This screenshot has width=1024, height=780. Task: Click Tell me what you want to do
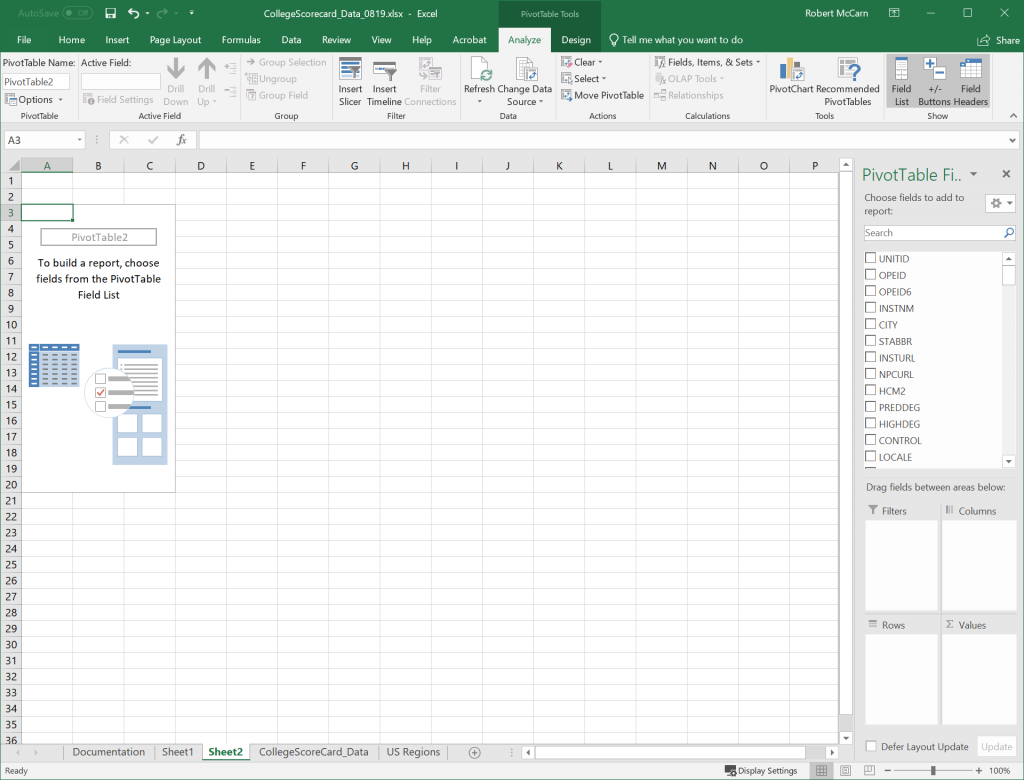(x=676, y=40)
